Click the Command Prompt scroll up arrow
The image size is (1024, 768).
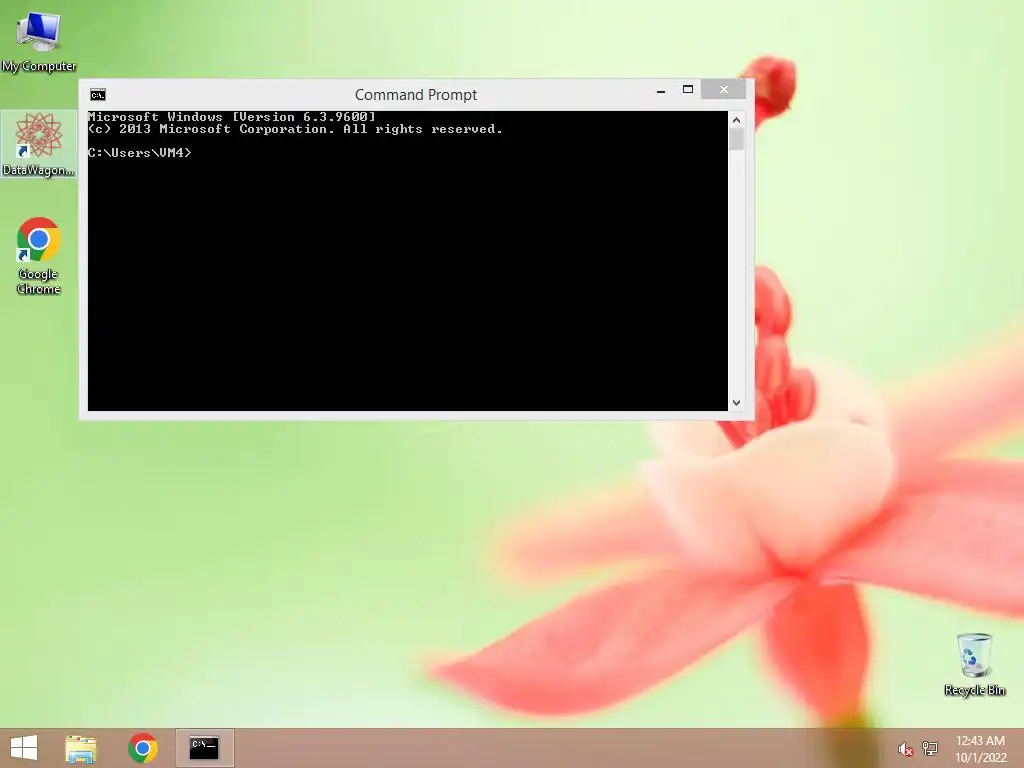(x=737, y=120)
